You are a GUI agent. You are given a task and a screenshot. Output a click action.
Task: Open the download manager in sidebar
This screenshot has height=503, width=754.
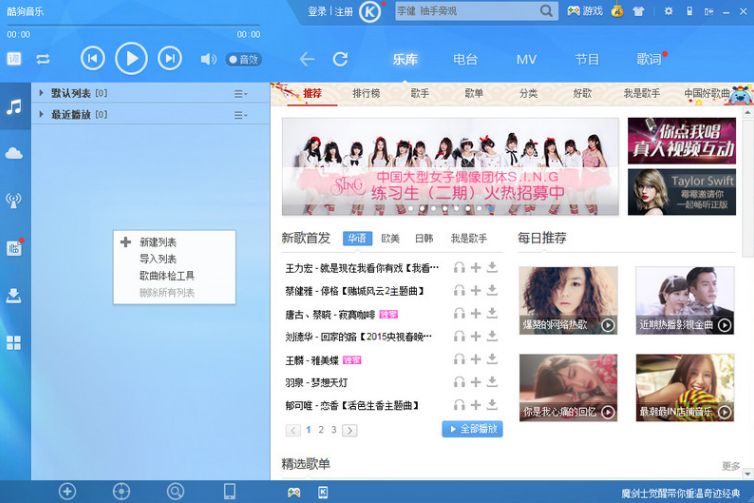click(x=14, y=295)
